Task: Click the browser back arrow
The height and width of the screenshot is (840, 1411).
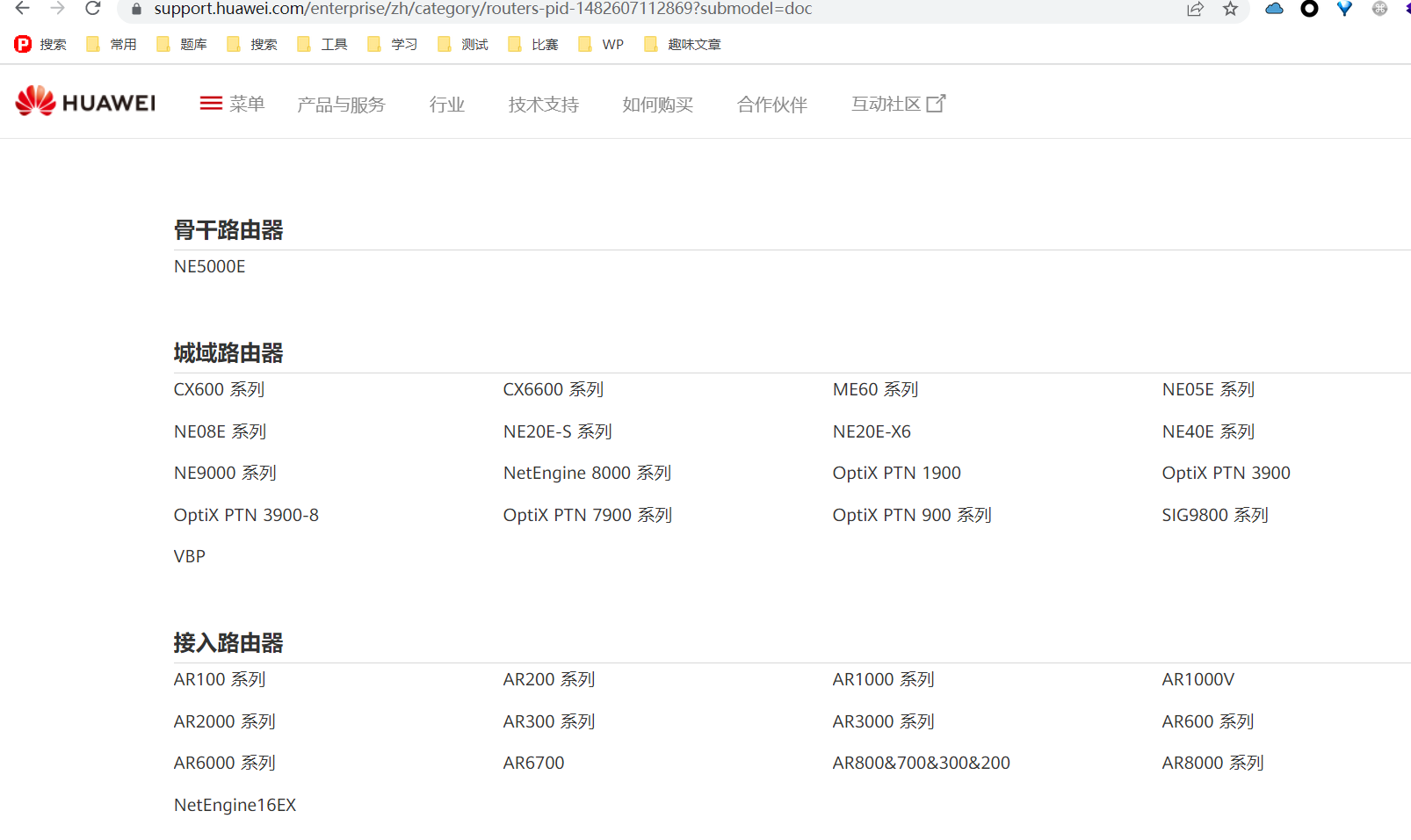Action: point(23,9)
